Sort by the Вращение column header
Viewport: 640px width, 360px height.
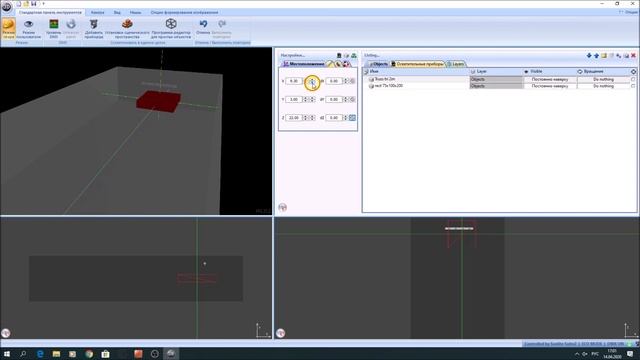tap(603, 71)
